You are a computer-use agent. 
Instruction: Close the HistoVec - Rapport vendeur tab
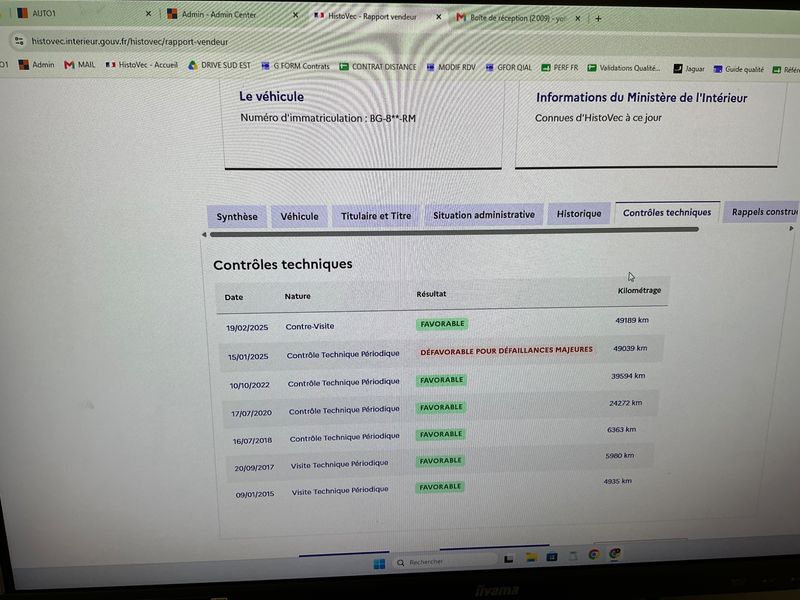(x=438, y=17)
